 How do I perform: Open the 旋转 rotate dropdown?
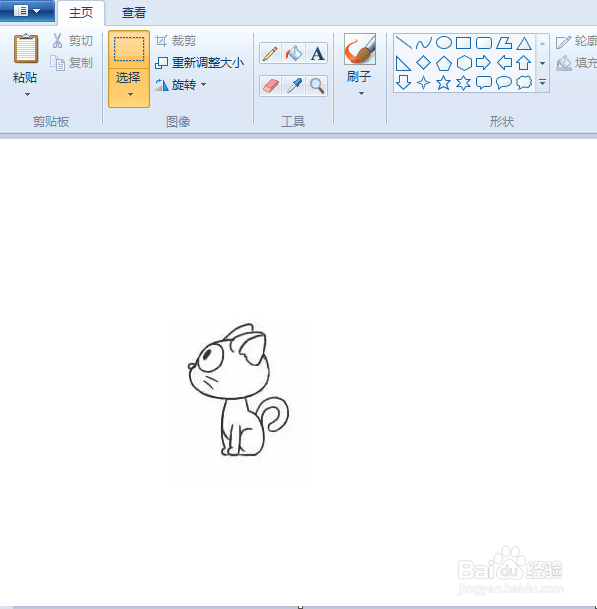pos(181,84)
